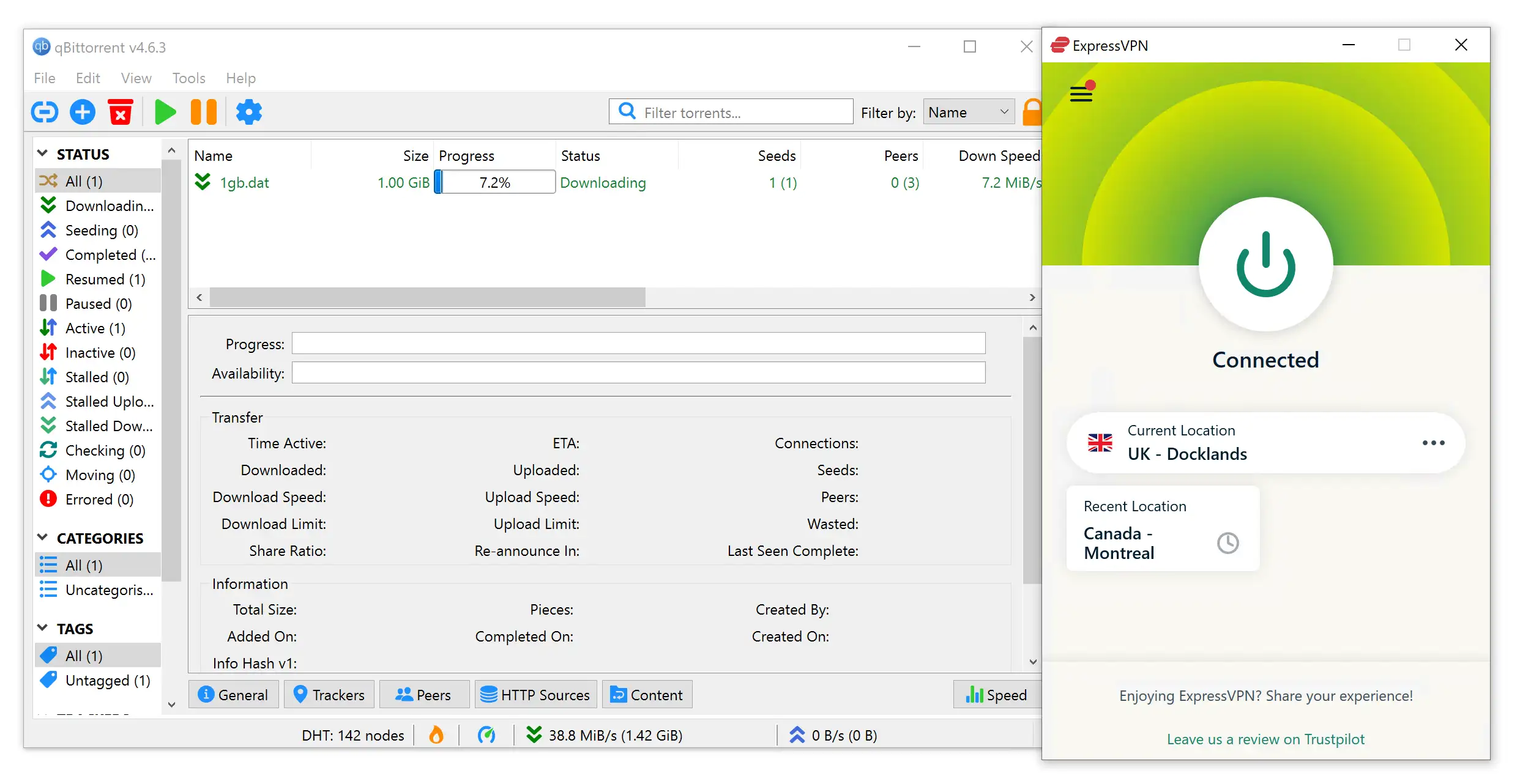This screenshot has height=784, width=1520.
Task: Open the Tools menu
Action: [188, 78]
